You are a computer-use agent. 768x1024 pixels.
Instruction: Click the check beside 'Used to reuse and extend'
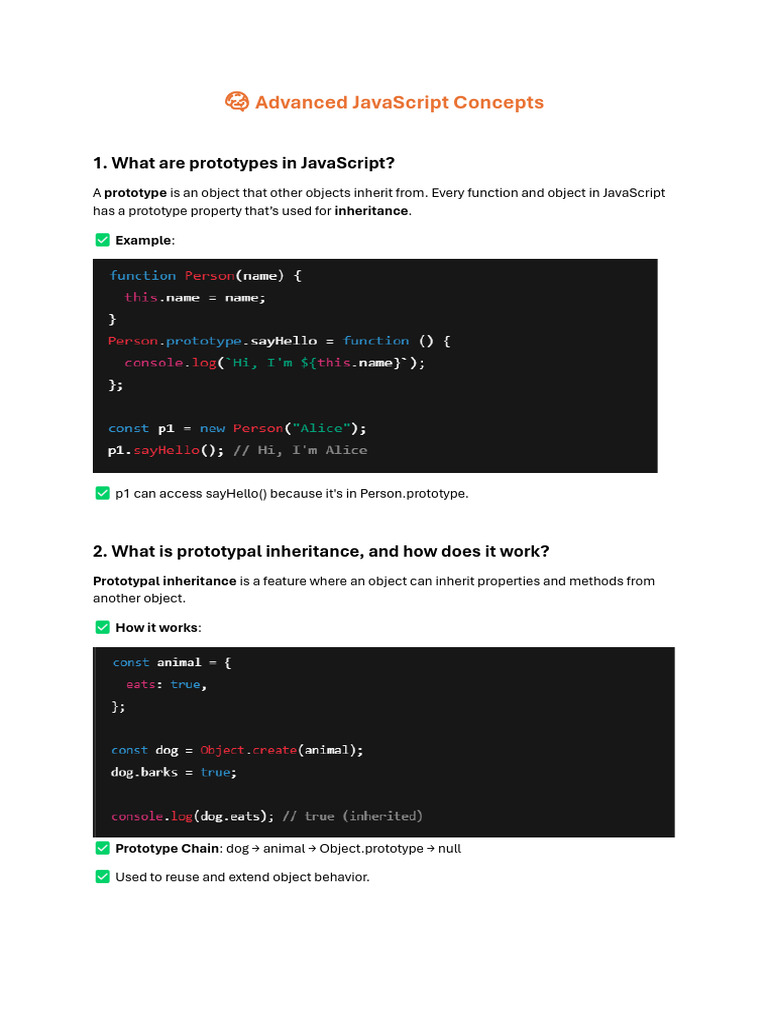(102, 877)
